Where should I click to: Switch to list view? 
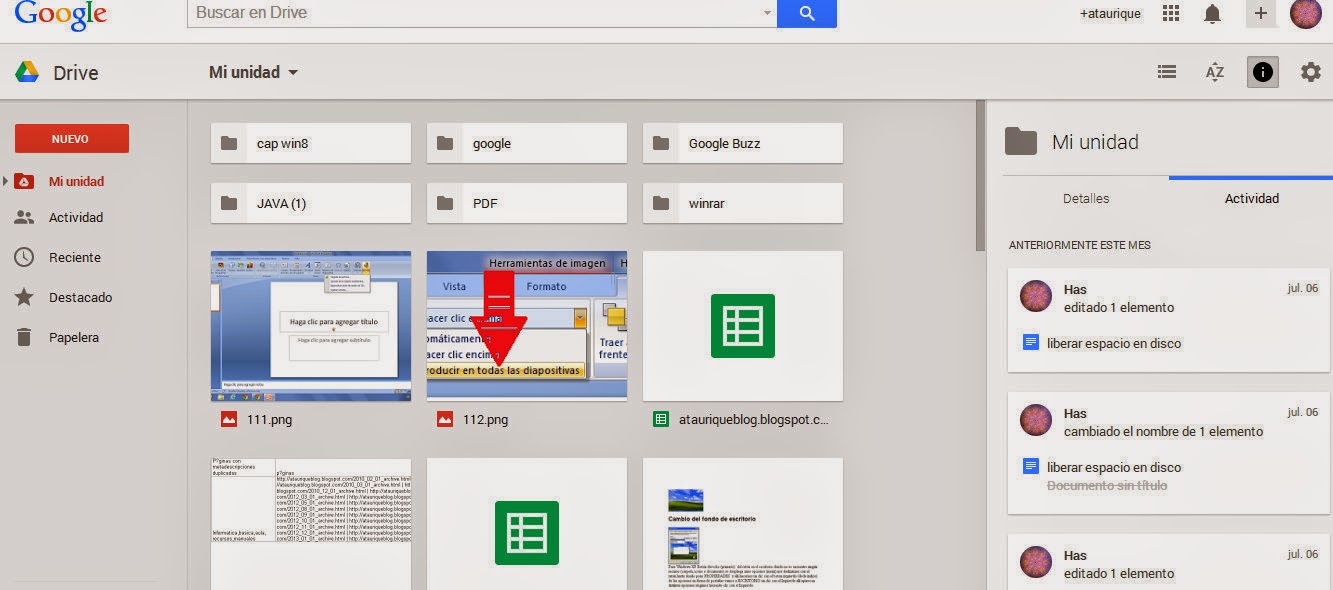point(1166,72)
